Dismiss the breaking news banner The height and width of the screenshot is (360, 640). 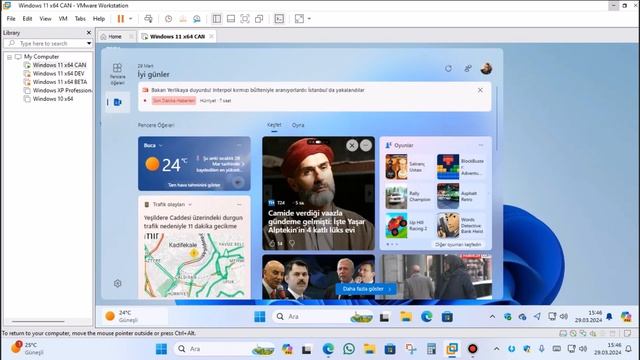480,90
